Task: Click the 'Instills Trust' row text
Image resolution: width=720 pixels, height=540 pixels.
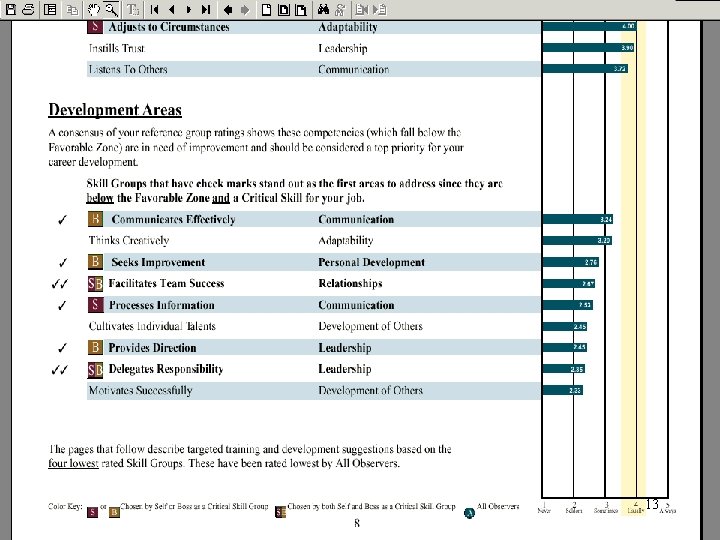Action: [117, 48]
